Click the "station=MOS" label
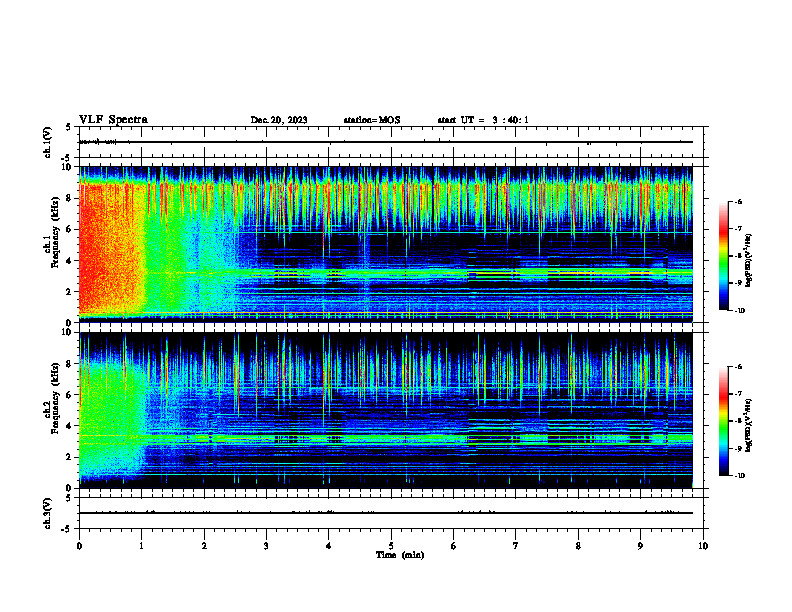 pos(372,120)
